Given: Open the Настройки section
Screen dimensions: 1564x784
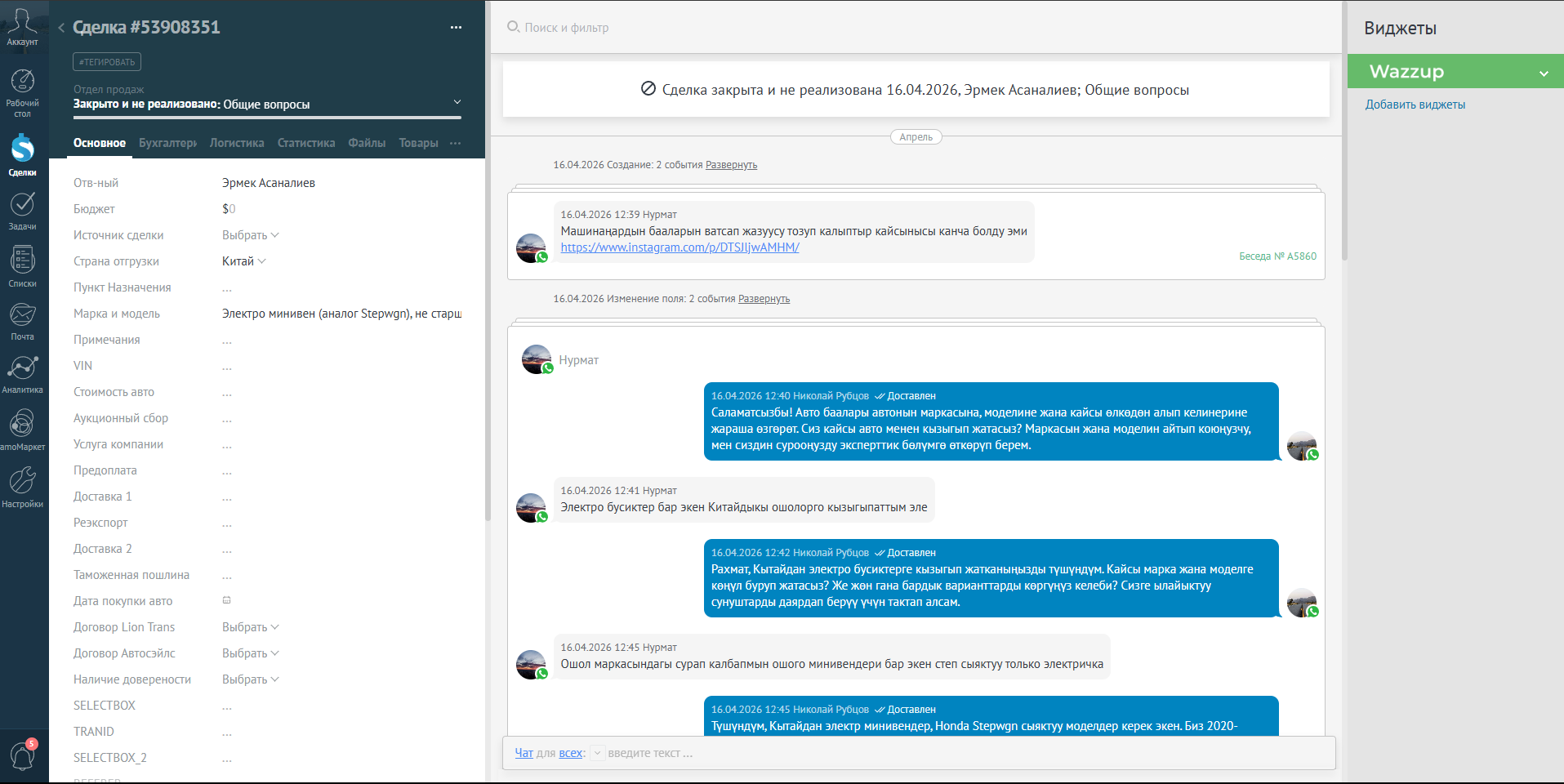Looking at the screenshot, I should [22, 487].
